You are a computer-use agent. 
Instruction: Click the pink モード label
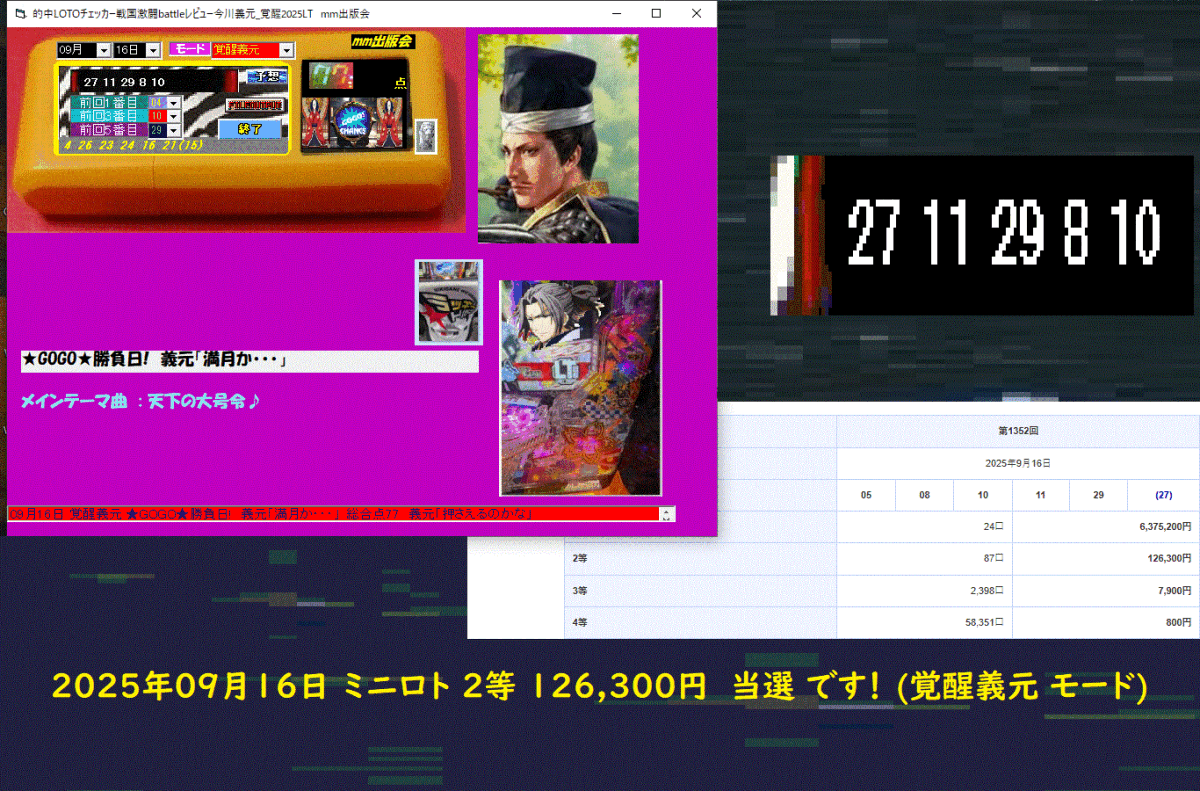click(x=190, y=49)
